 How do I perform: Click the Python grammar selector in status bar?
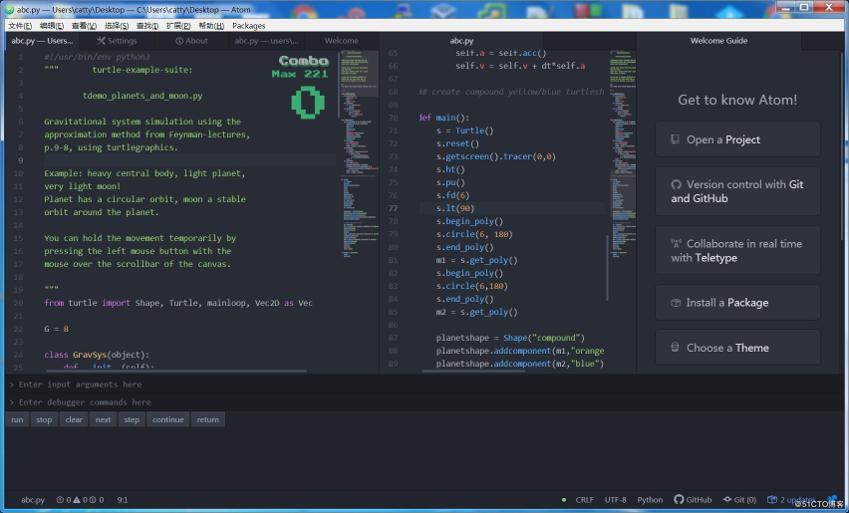(x=650, y=499)
